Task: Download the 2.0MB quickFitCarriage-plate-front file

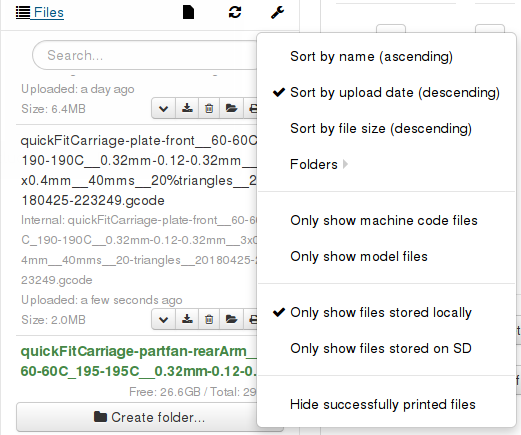Action: tap(187, 320)
